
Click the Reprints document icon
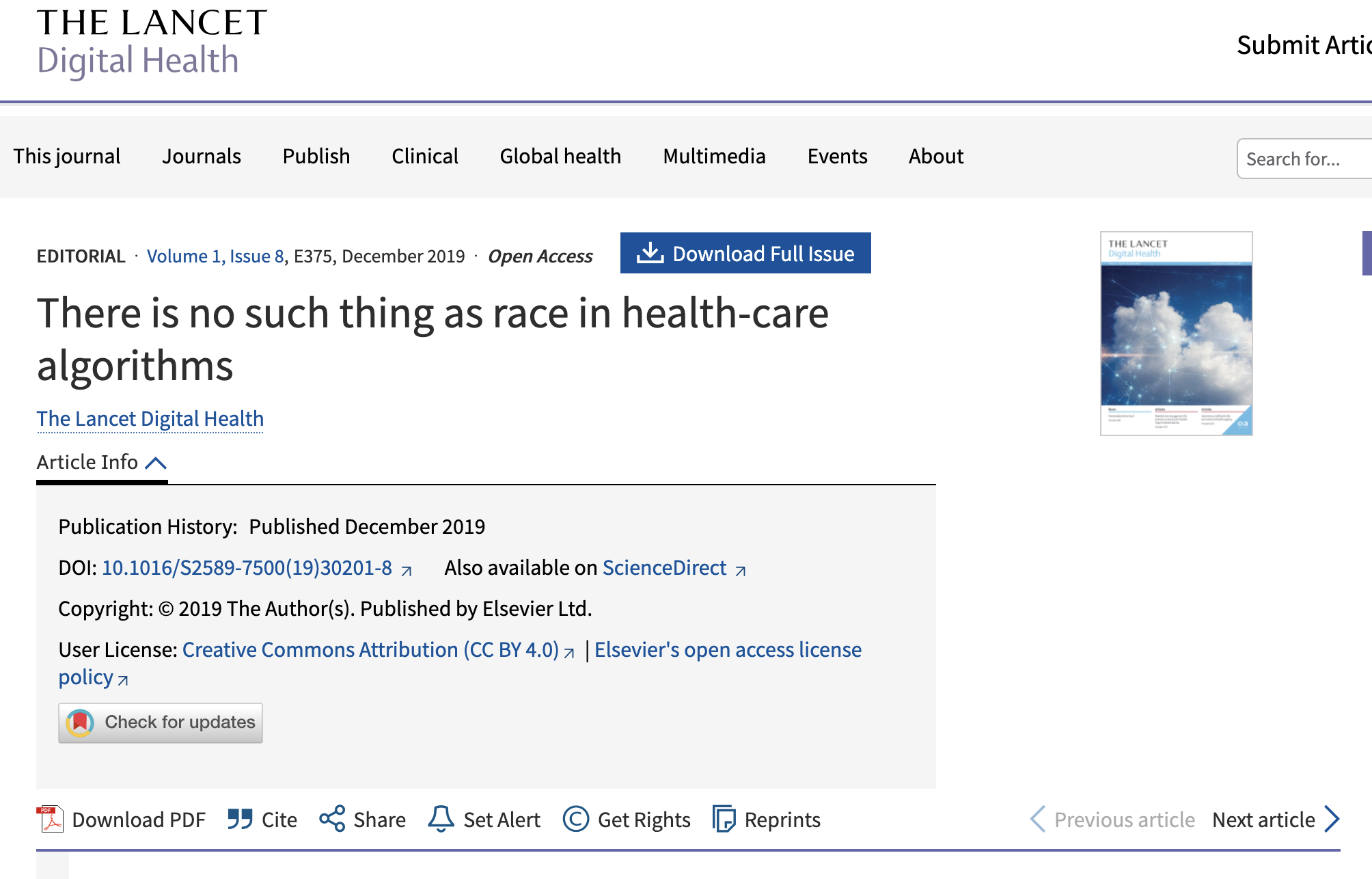[x=724, y=819]
